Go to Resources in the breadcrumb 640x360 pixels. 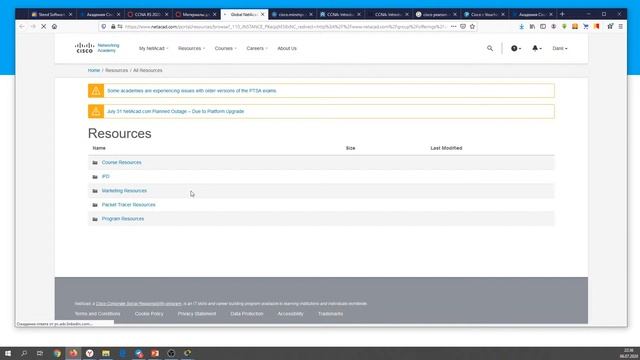116,70
